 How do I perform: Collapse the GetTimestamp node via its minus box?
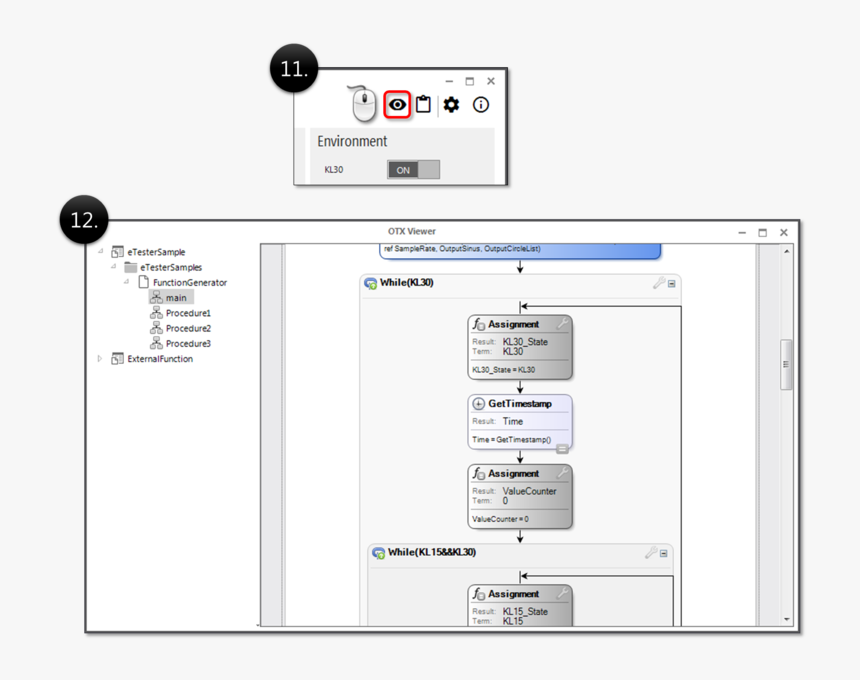[562, 448]
